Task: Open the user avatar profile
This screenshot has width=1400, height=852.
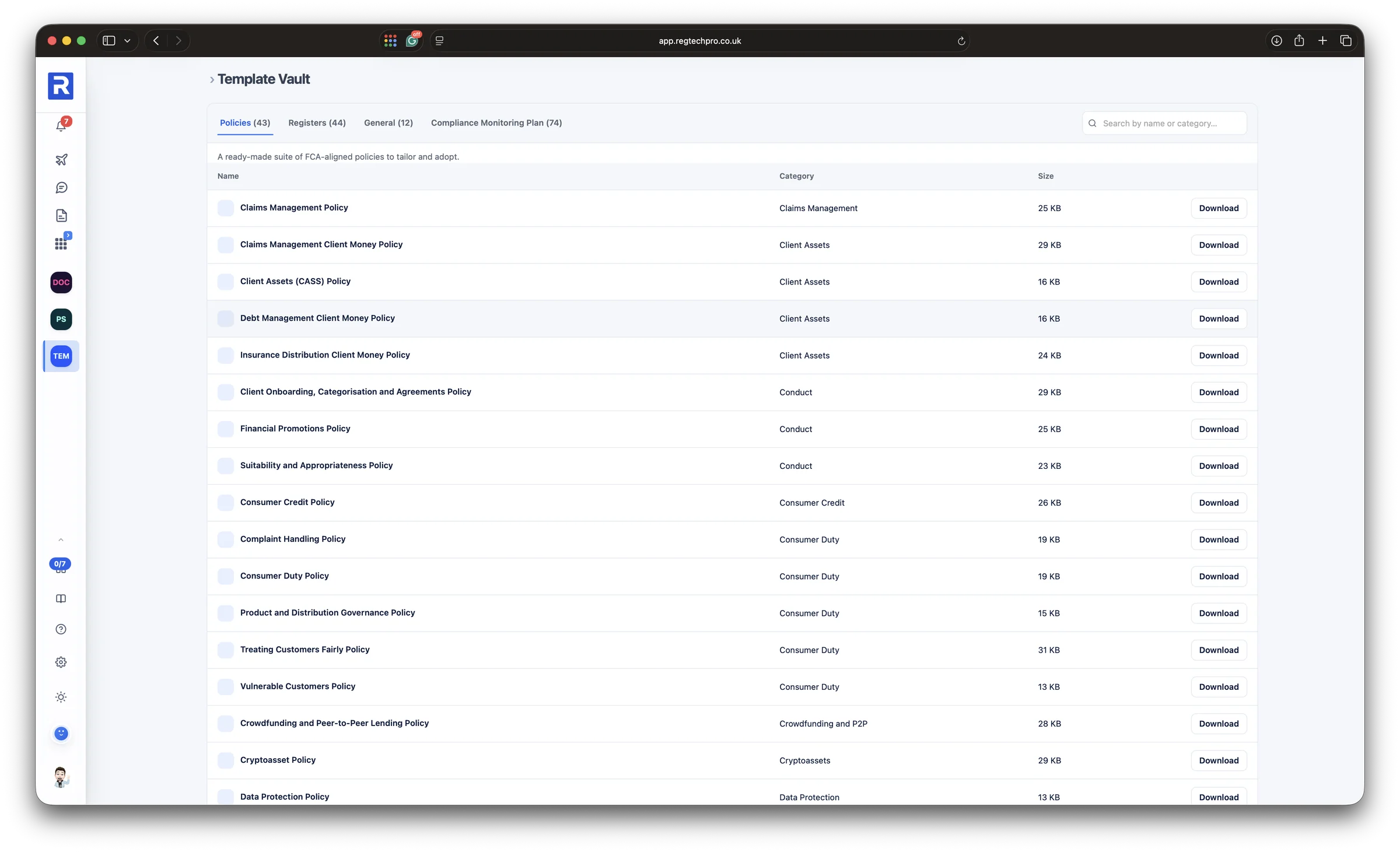Action: coord(61,777)
